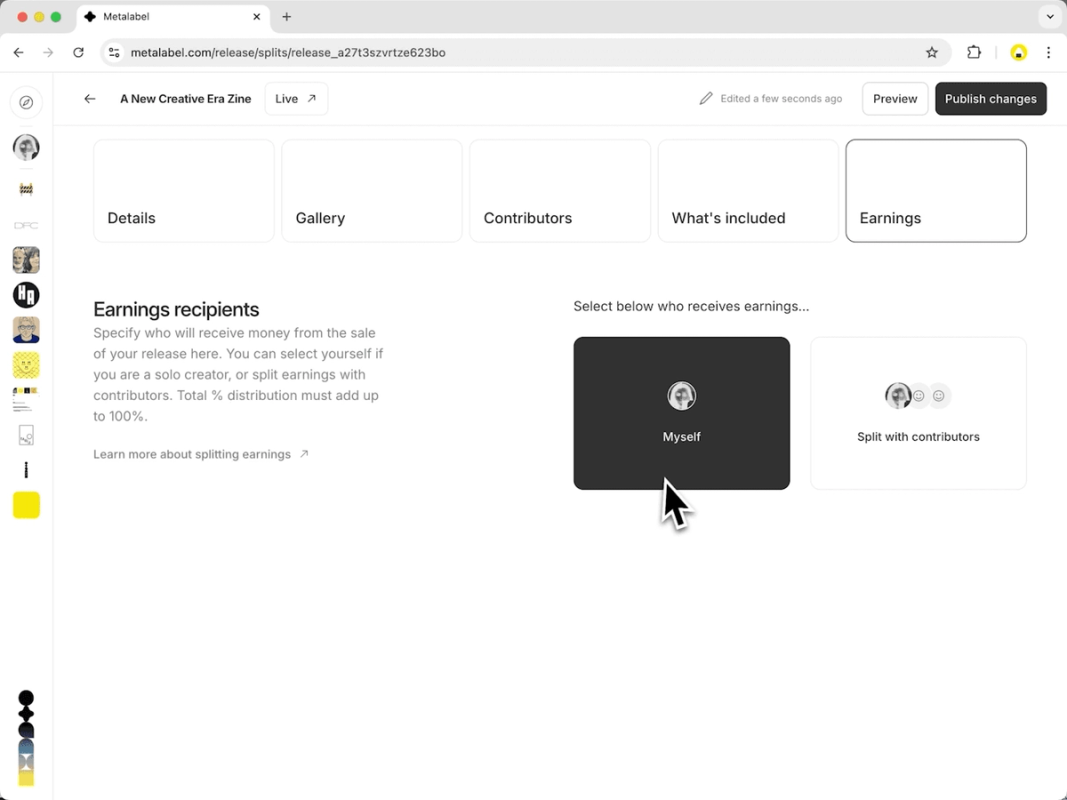Viewport: 1067px width, 800px height.
Task: Open the Chrome three-dot menu
Action: (1048, 52)
